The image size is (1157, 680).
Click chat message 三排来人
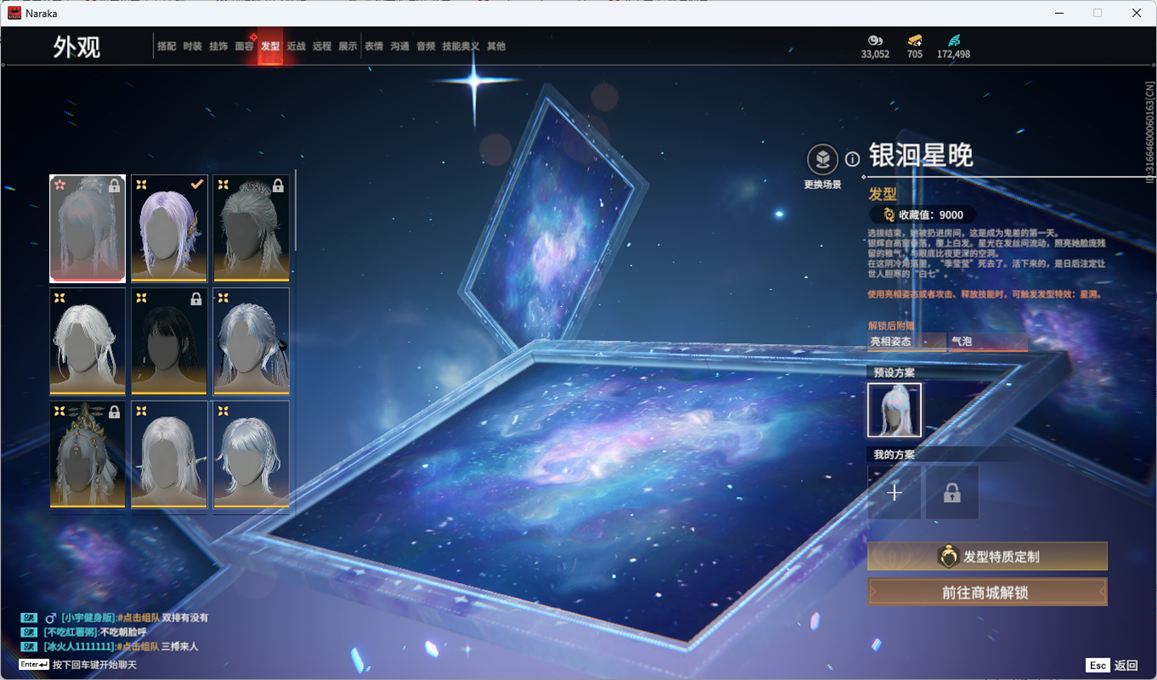tap(179, 646)
